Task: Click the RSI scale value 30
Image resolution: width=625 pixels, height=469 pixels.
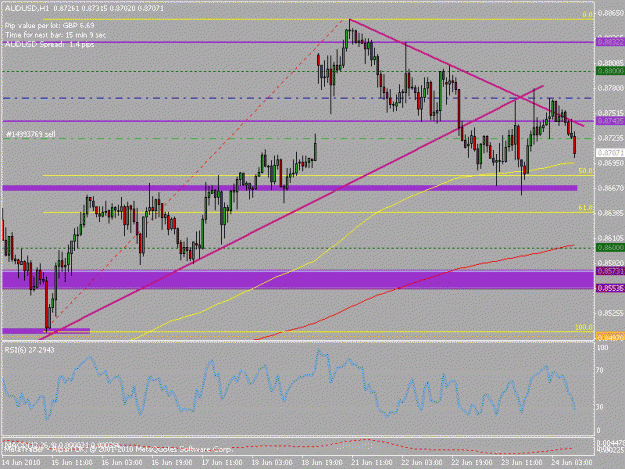Action: [601, 407]
